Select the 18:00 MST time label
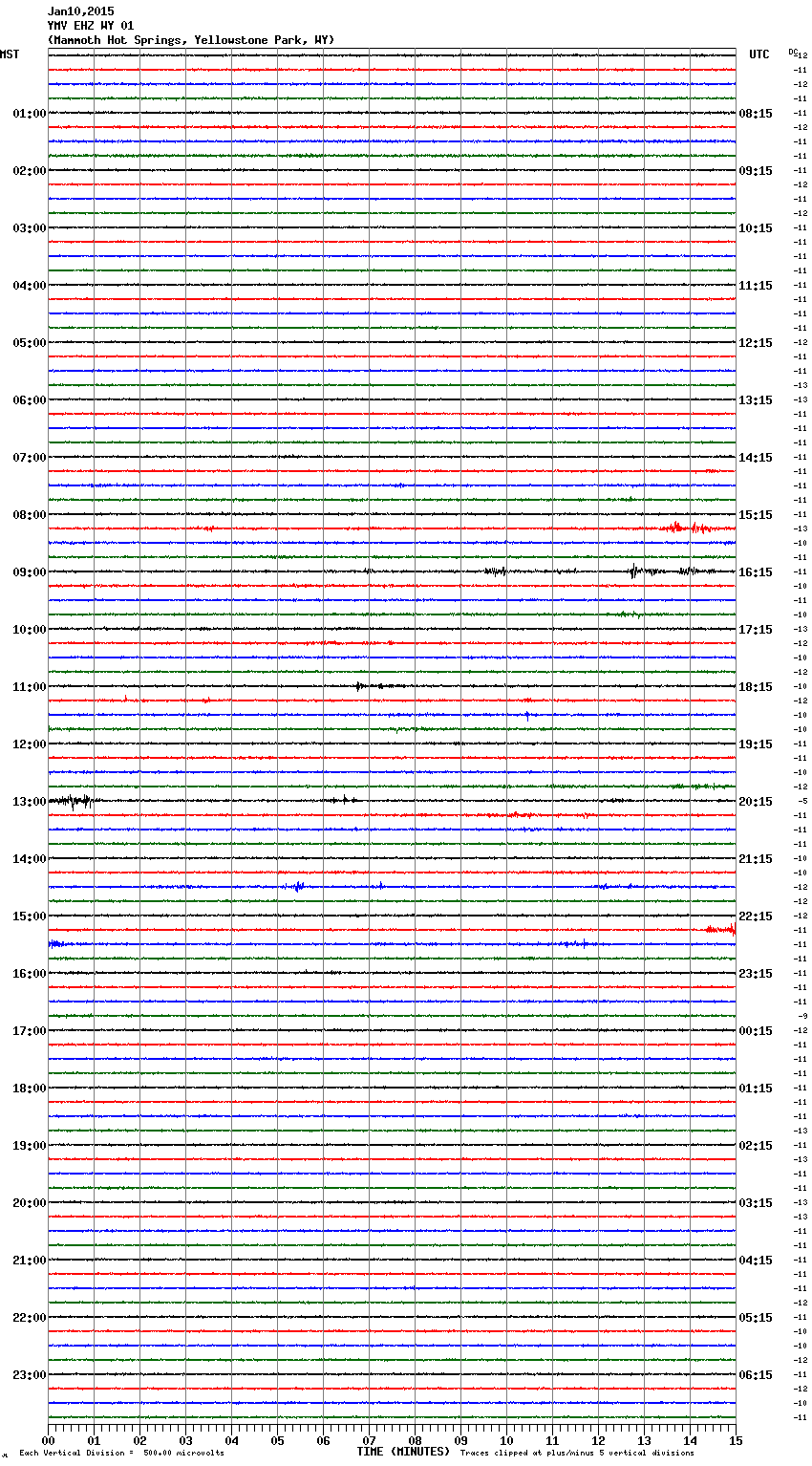 (30, 1089)
